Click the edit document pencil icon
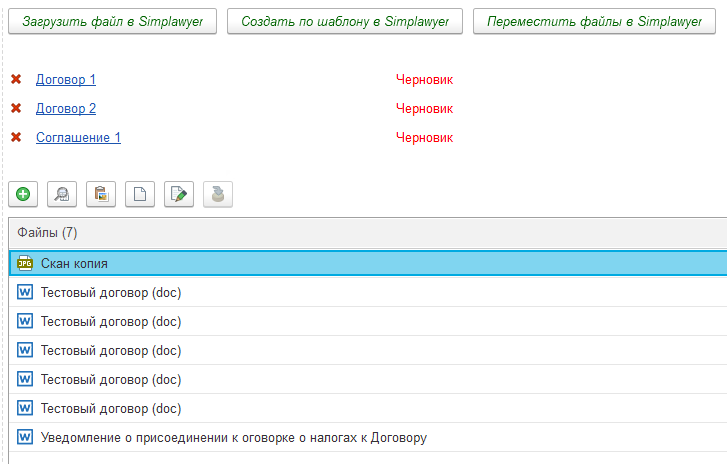 point(179,195)
